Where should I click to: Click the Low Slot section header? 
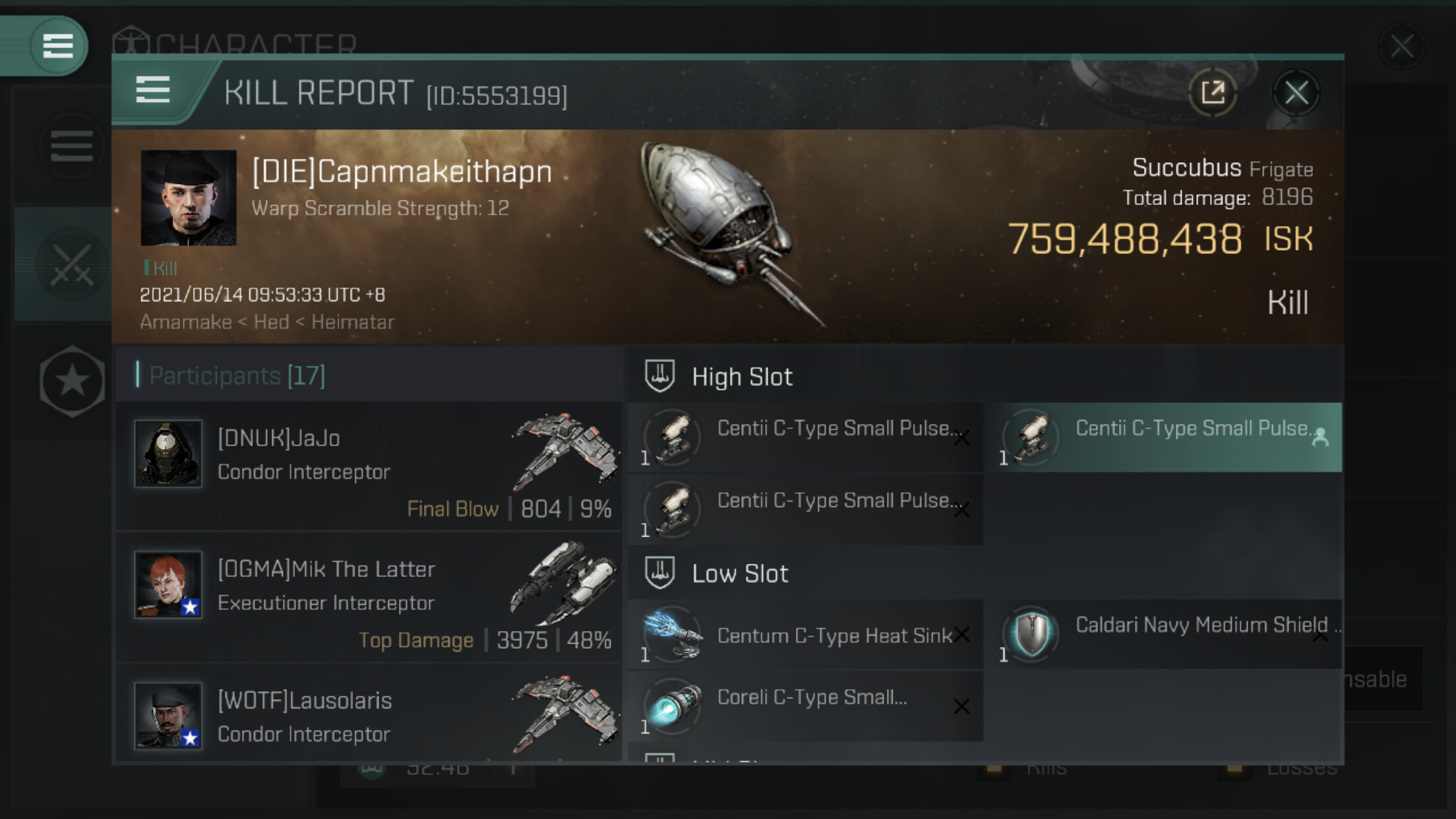pyautogui.click(x=739, y=573)
